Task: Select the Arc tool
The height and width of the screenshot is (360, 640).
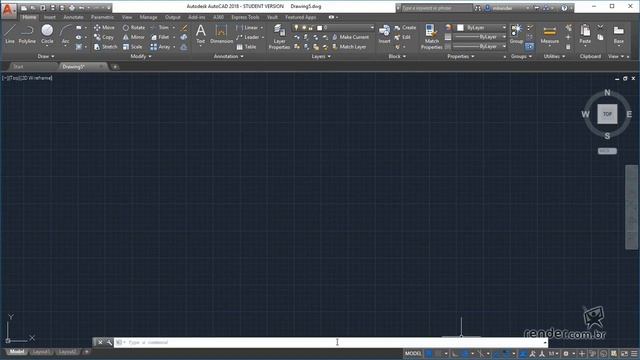Action: 65,34
